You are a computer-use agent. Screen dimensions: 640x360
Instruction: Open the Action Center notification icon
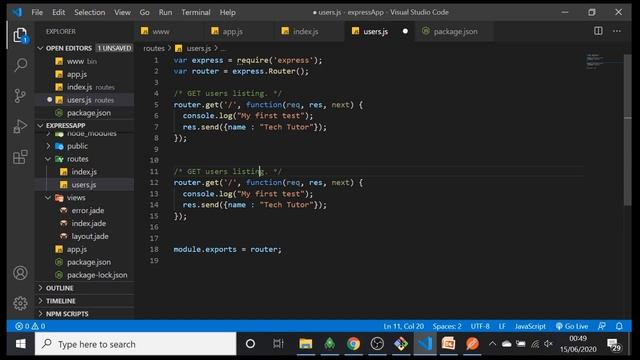[x=613, y=345]
